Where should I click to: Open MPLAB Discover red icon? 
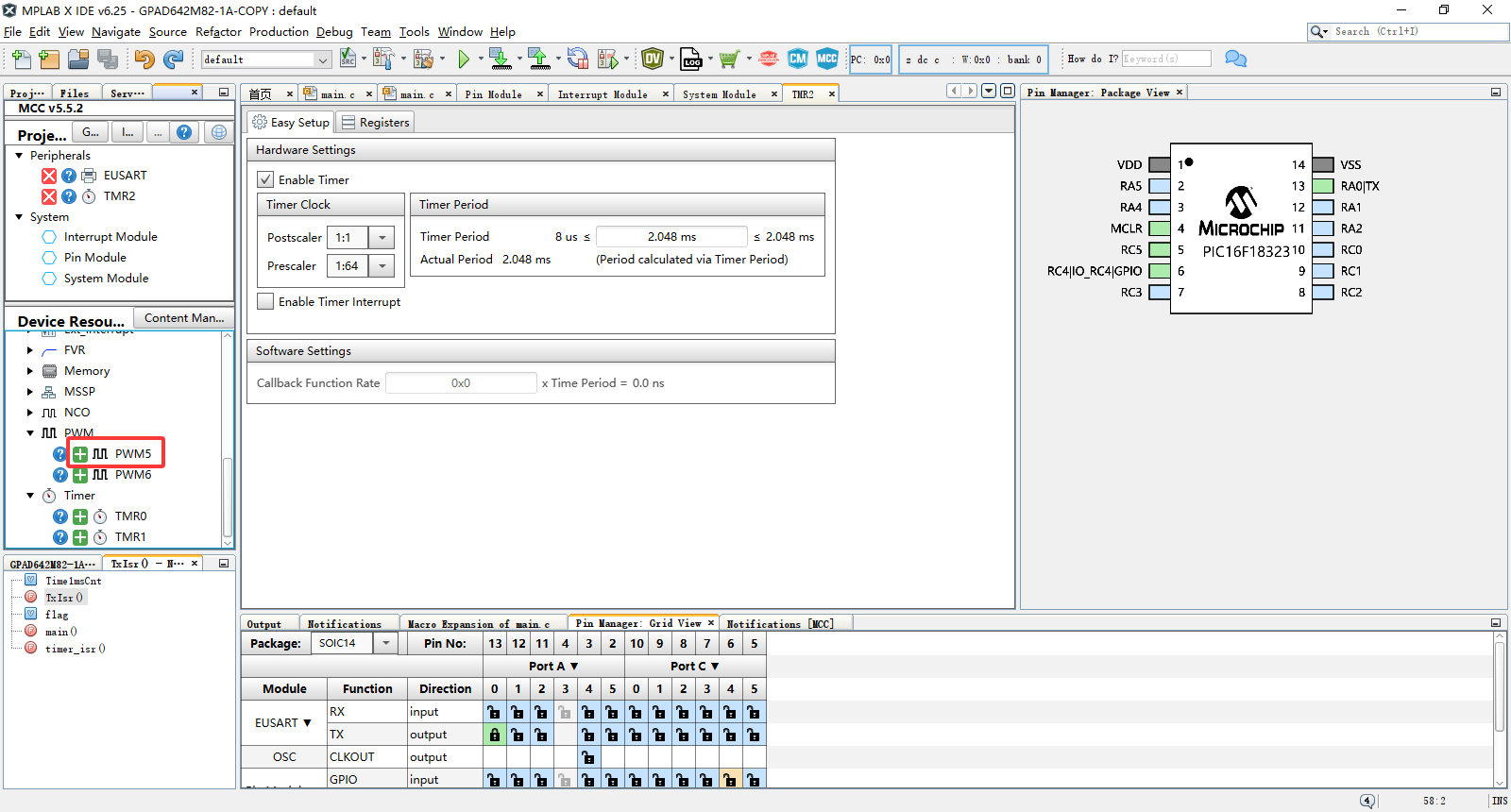(x=769, y=59)
